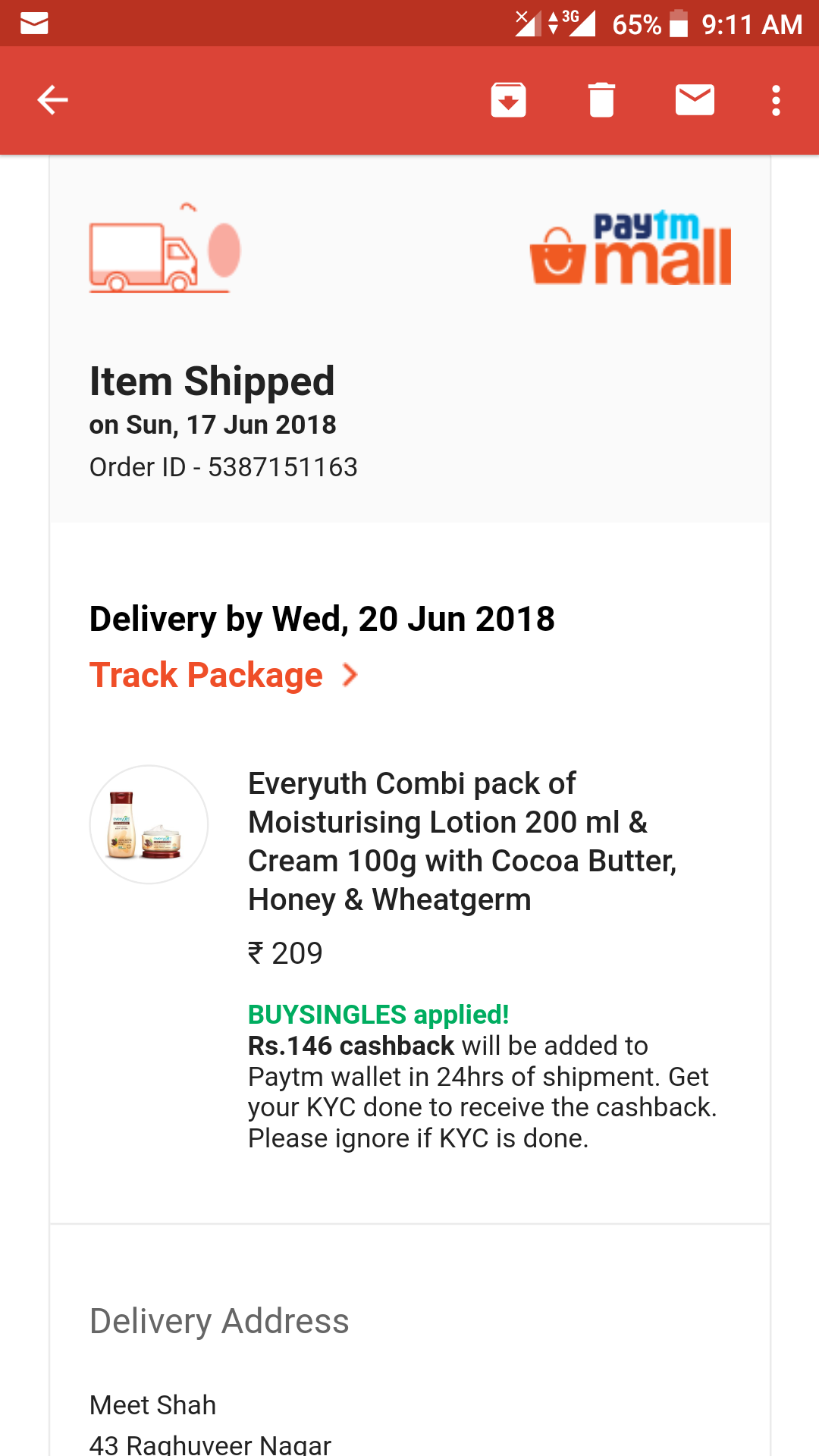Viewport: 819px width, 1456px height.
Task: Tap the Everyuth Combi pack product title
Action: pyautogui.click(x=461, y=841)
